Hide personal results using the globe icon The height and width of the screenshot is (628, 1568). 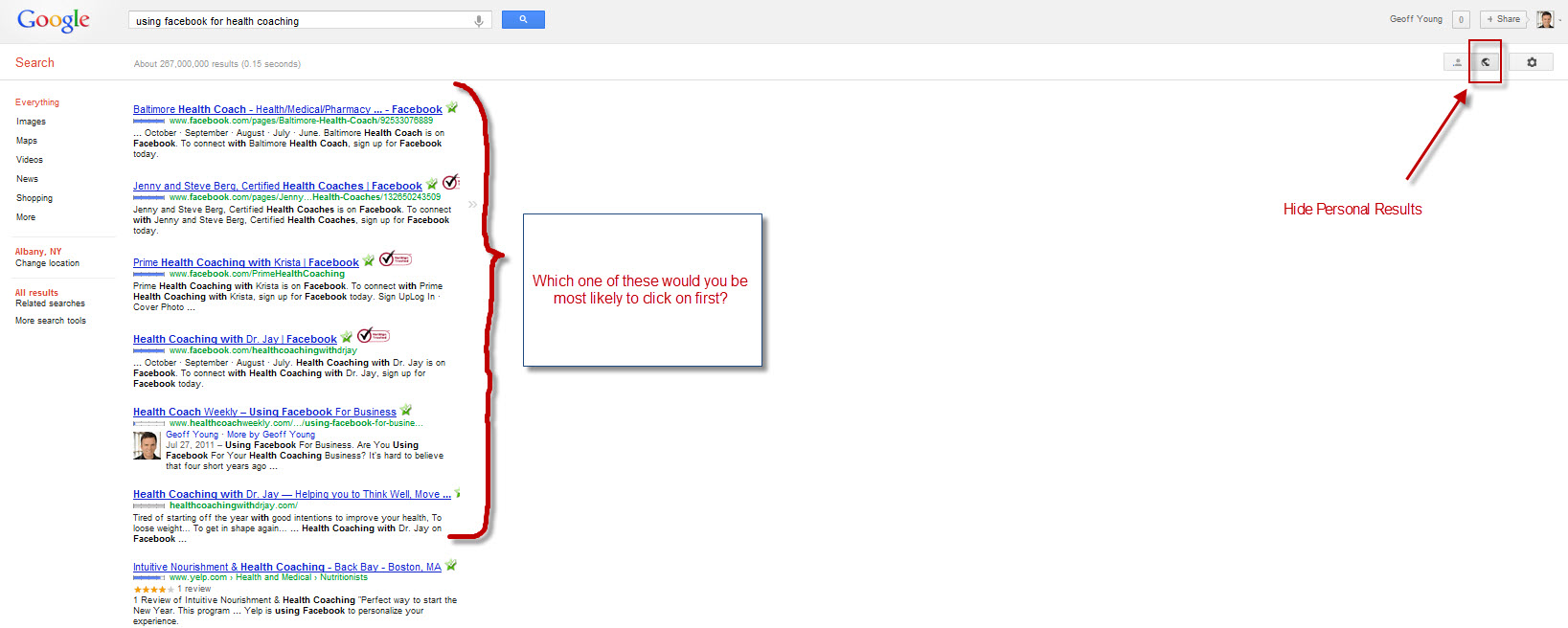coord(1486,62)
